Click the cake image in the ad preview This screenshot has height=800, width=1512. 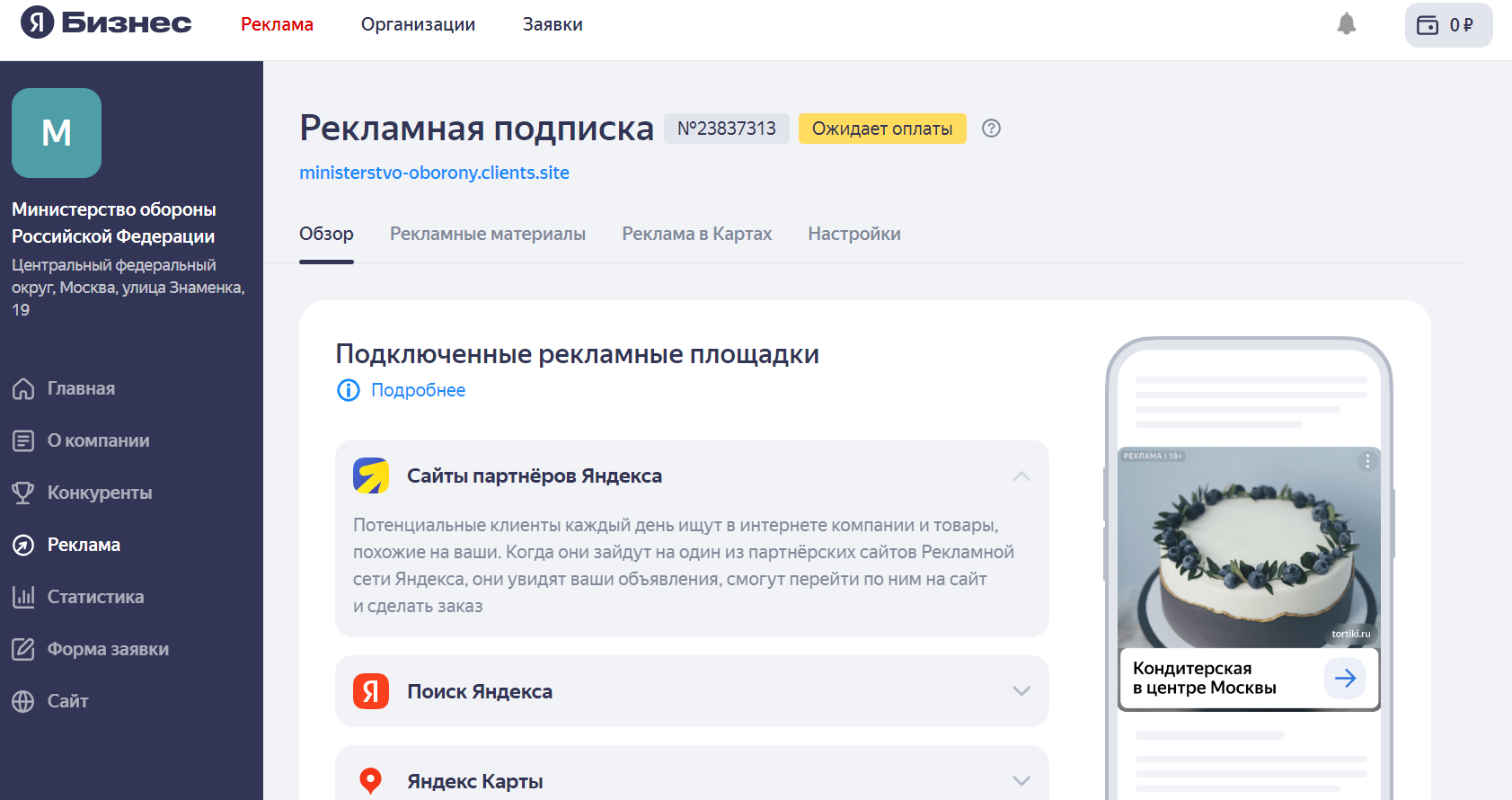[x=1249, y=547]
